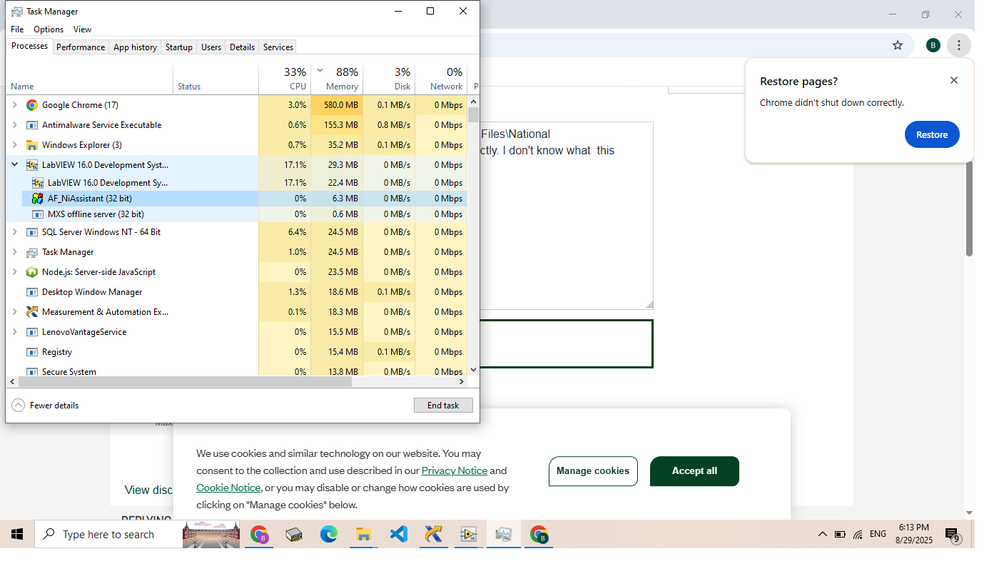This screenshot has width=999, height=587.
Task: Bookmark this page with Chrome's star icon
Action: pyautogui.click(x=898, y=45)
